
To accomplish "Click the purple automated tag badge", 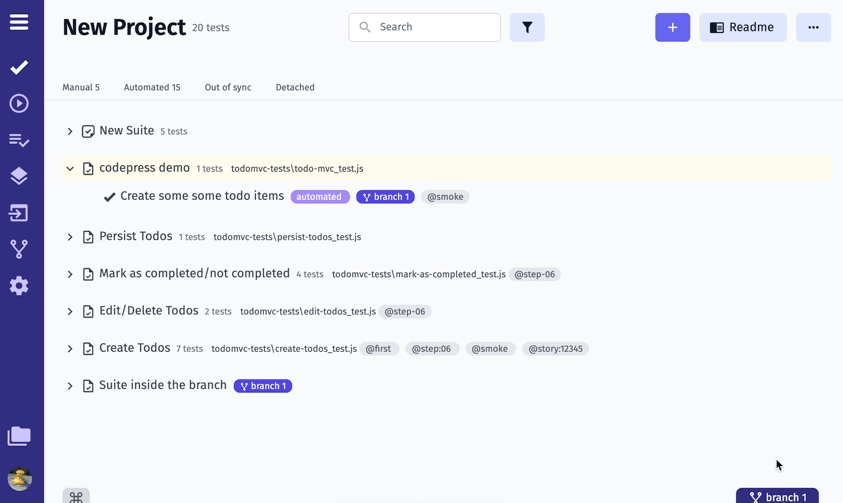I will point(320,197).
